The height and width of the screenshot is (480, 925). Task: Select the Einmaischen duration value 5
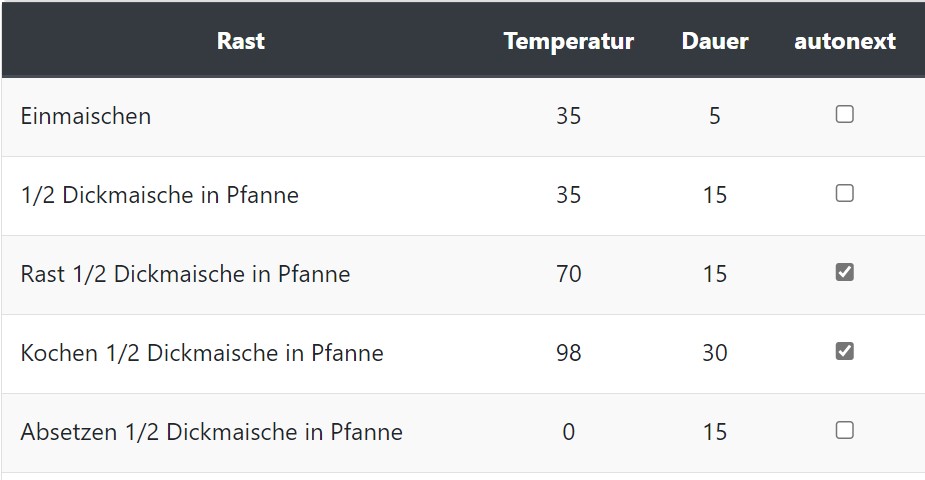pos(715,116)
